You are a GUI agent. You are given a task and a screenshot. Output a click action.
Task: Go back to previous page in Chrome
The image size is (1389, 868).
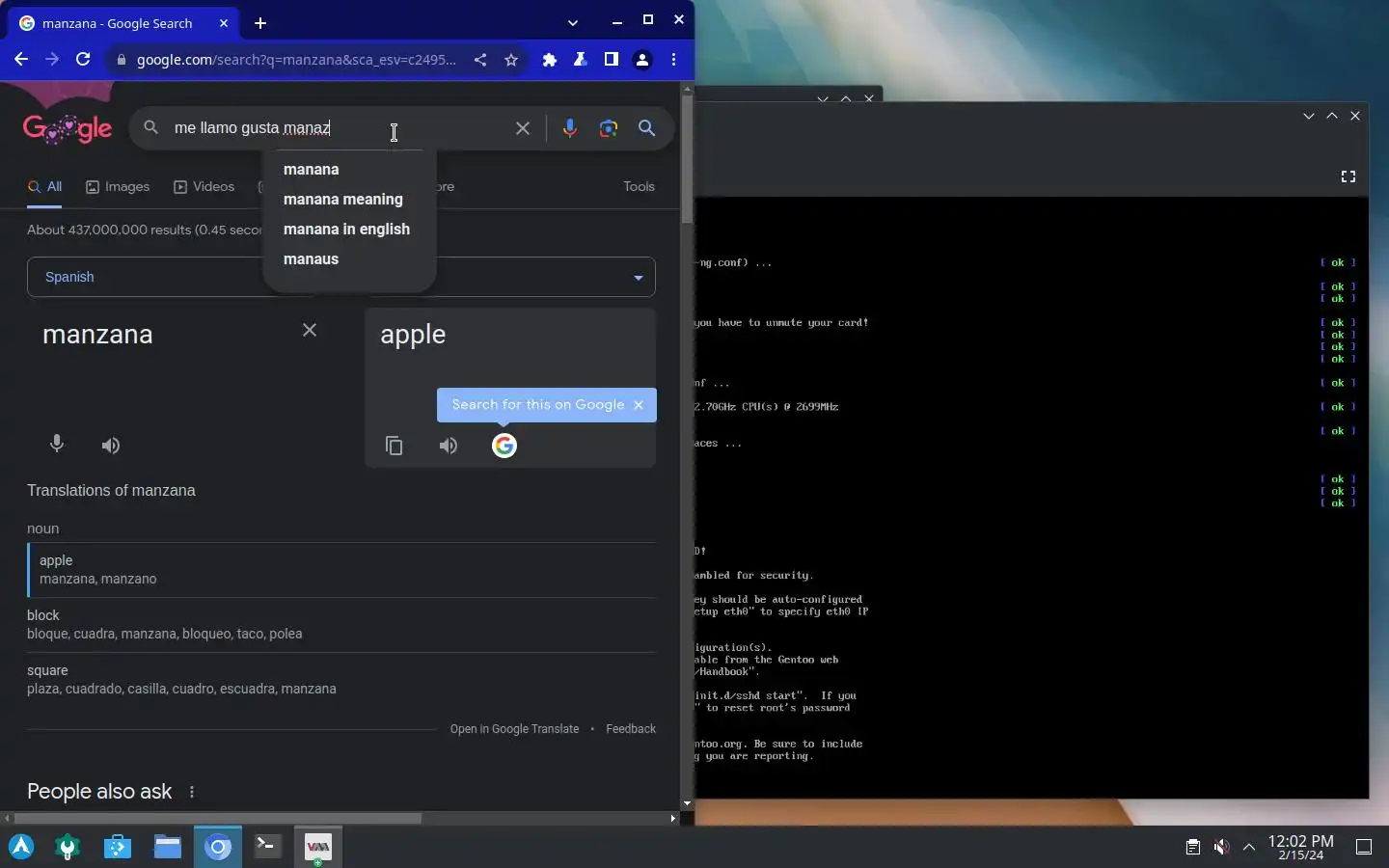coord(21,60)
